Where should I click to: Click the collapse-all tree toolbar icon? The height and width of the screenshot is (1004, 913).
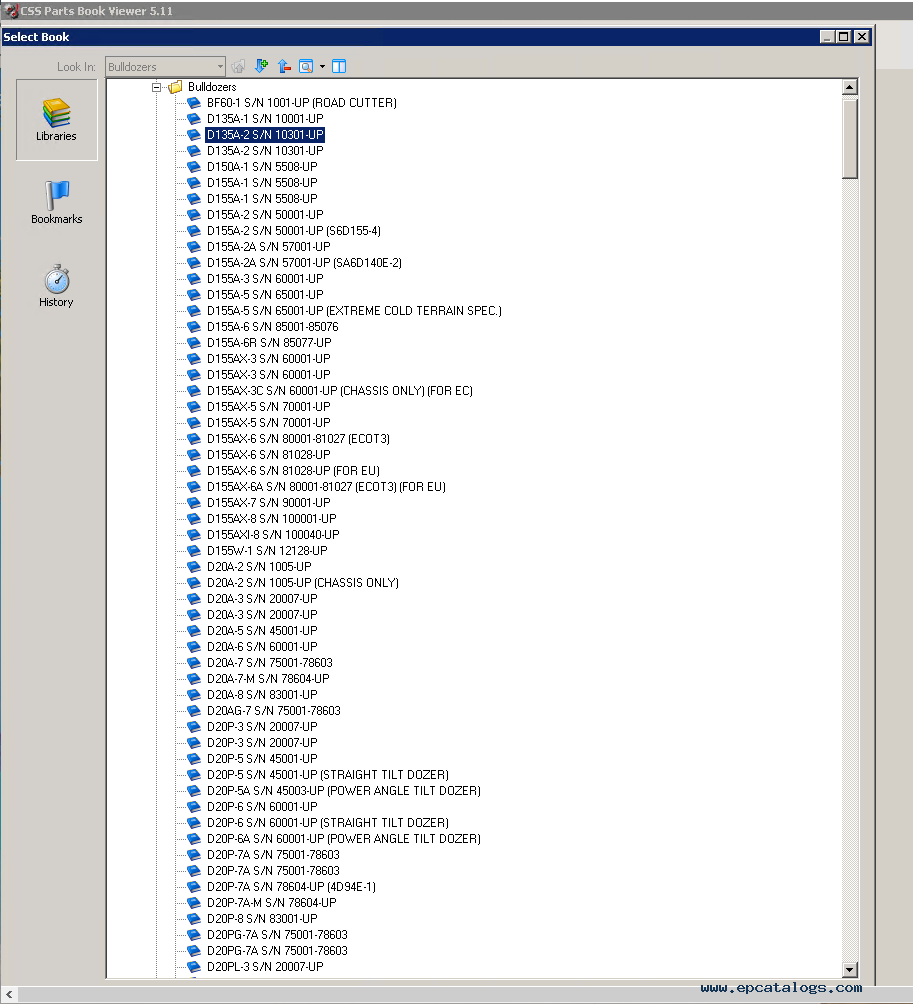[x=284, y=66]
